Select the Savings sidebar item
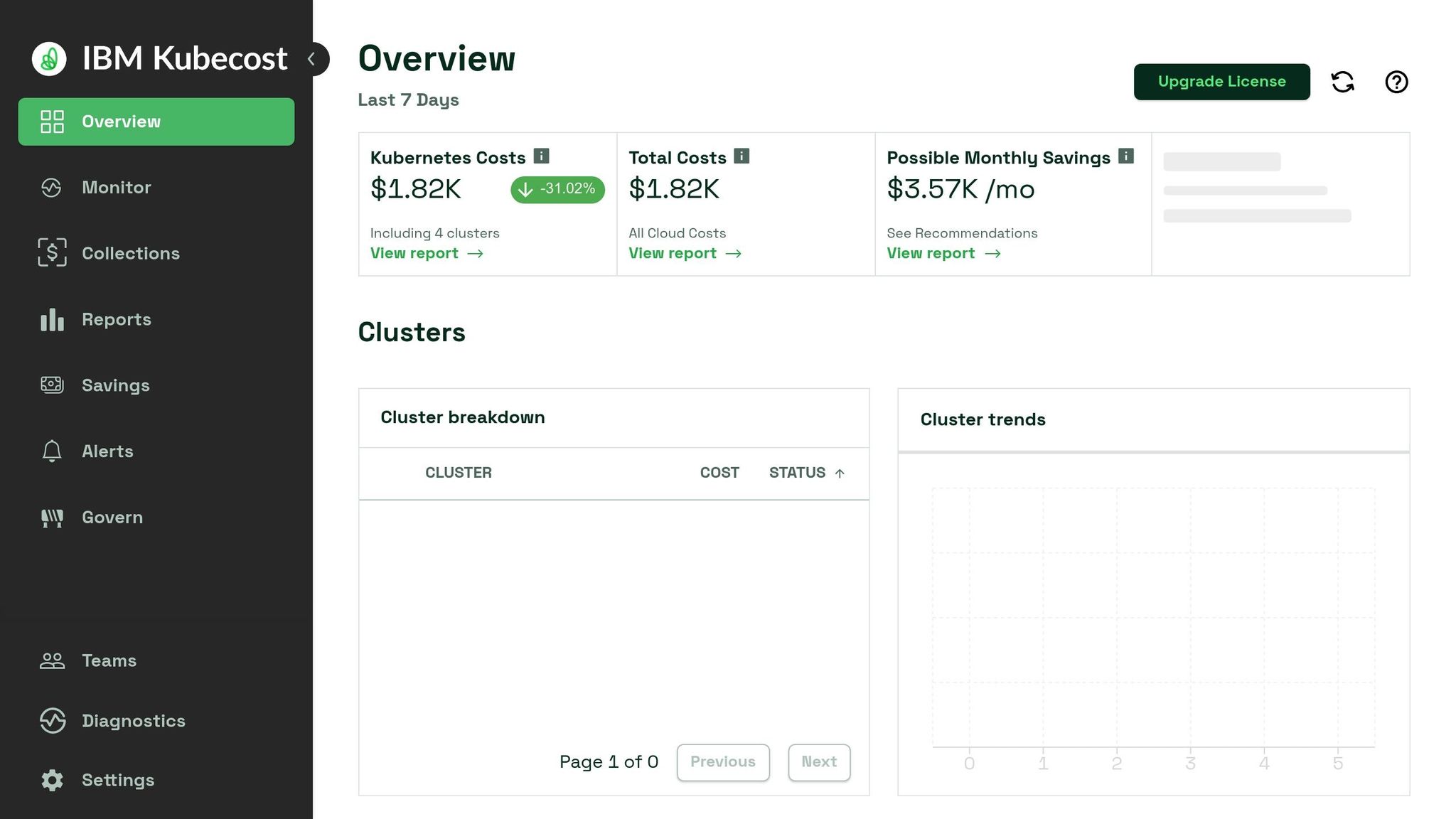Viewport: 1456px width, 819px height. point(115,385)
